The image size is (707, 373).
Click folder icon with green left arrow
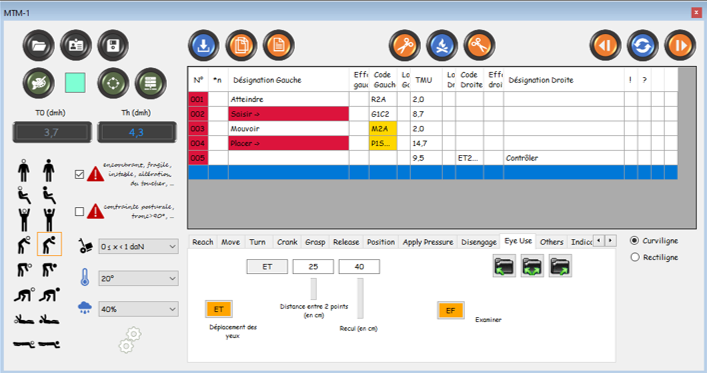pos(504,265)
